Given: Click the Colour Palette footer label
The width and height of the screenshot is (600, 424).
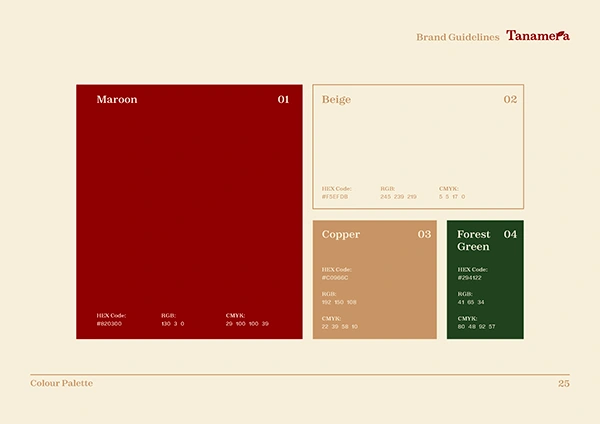Looking at the screenshot, I should coord(62,383).
